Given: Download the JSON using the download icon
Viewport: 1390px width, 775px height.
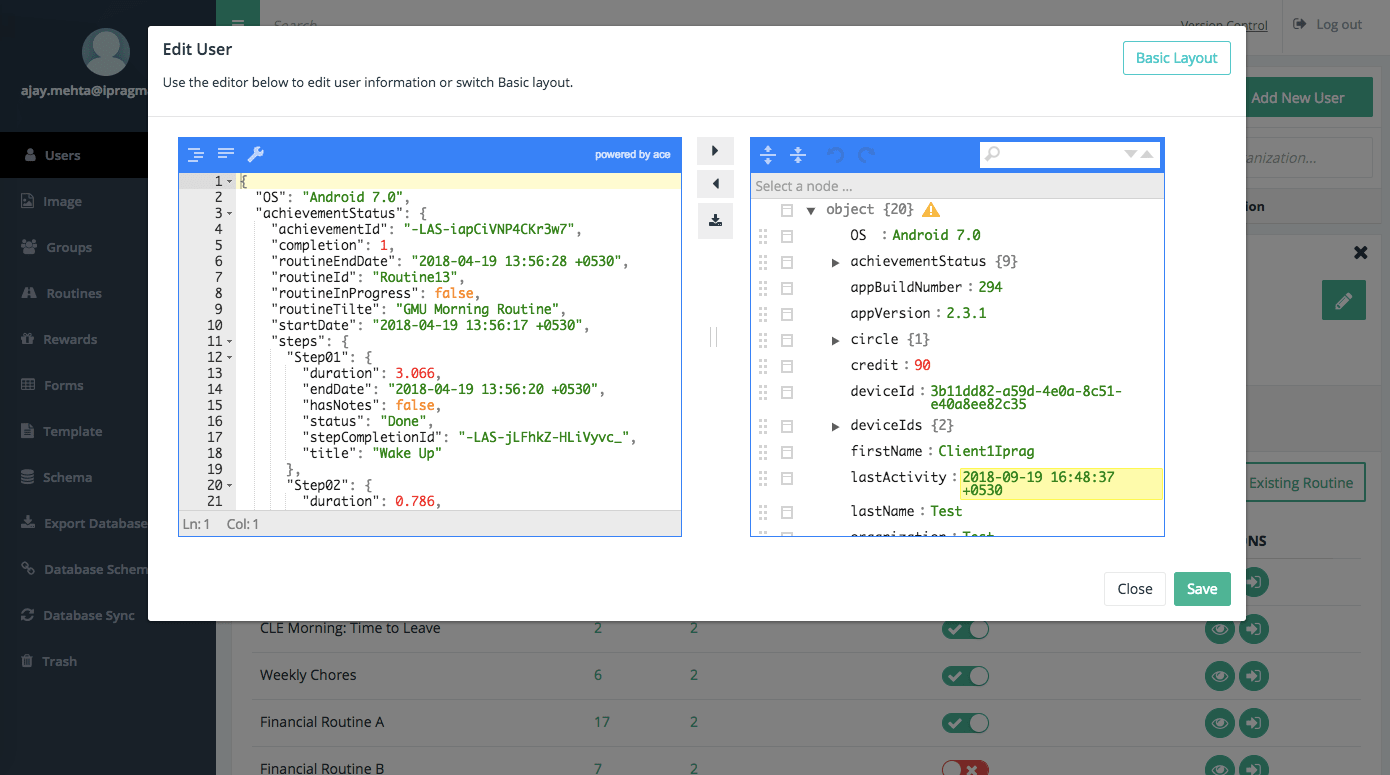Looking at the screenshot, I should click(715, 221).
